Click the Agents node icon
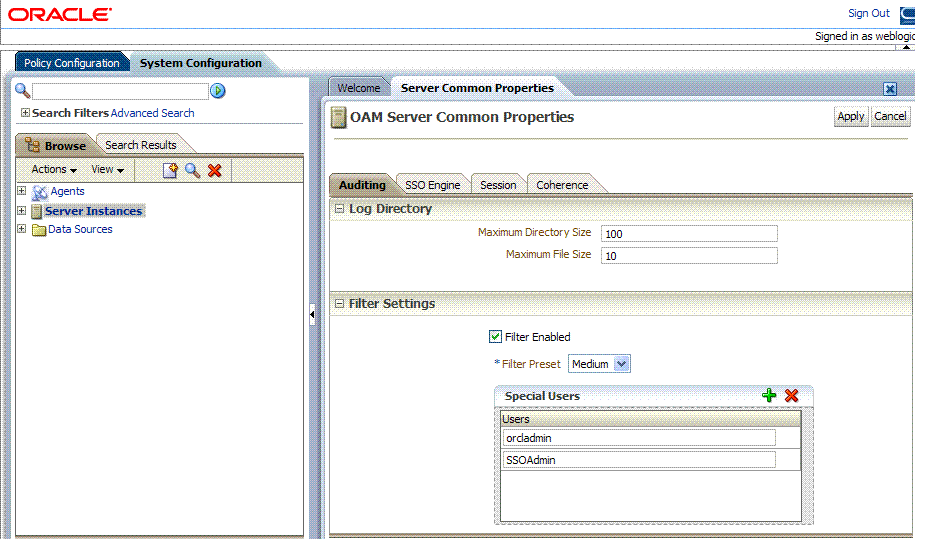Viewport: 943px width, 555px height. pyautogui.click(x=39, y=192)
